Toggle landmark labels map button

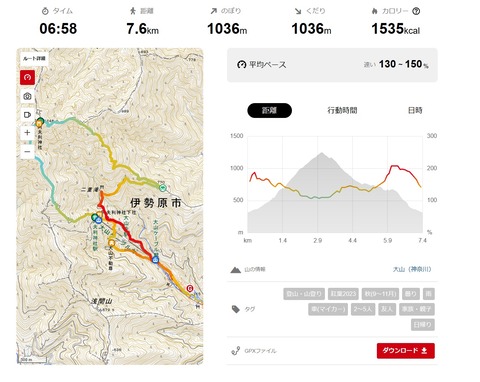click(x=27, y=115)
